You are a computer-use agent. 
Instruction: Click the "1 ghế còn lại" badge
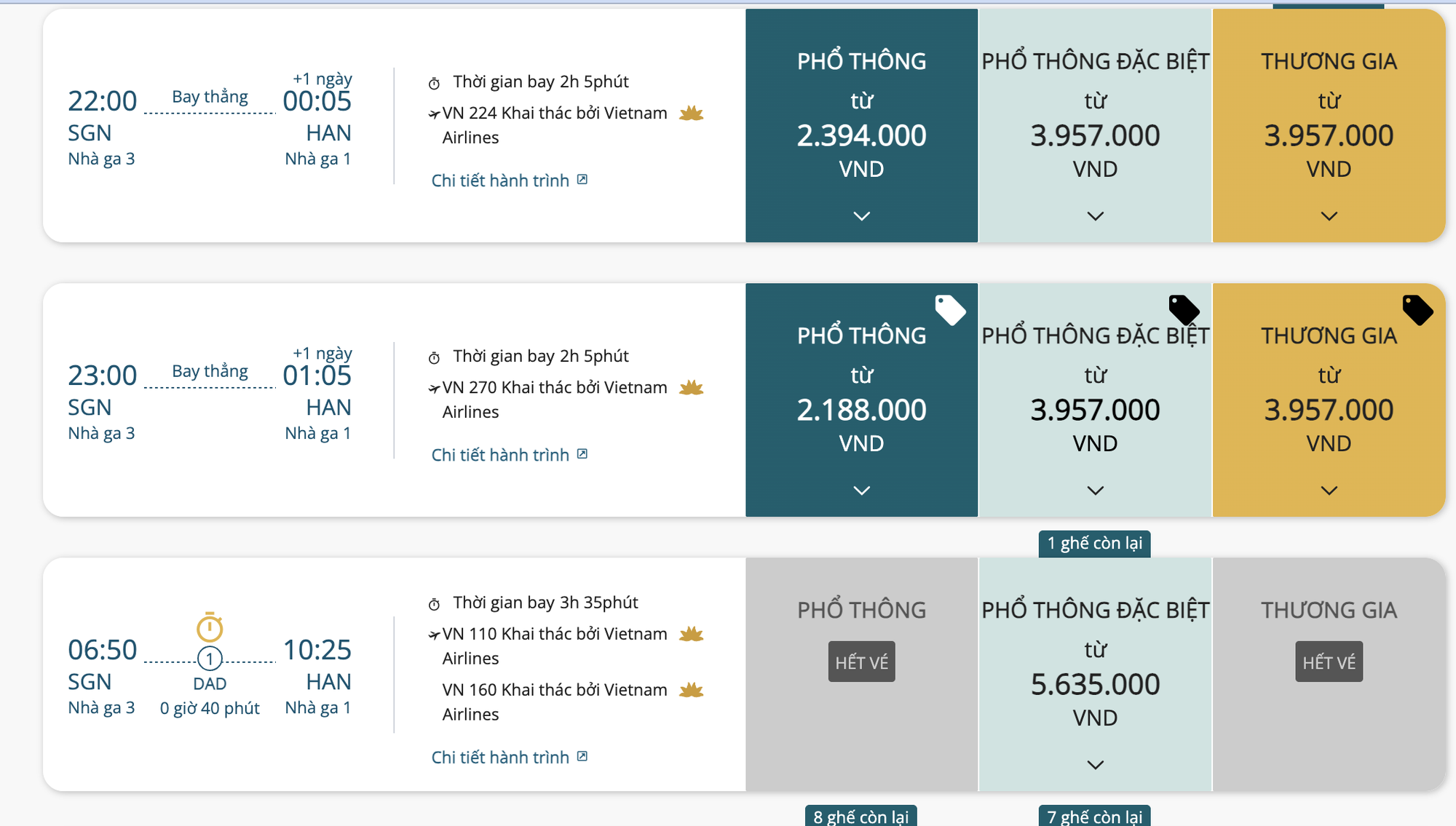[1095, 543]
